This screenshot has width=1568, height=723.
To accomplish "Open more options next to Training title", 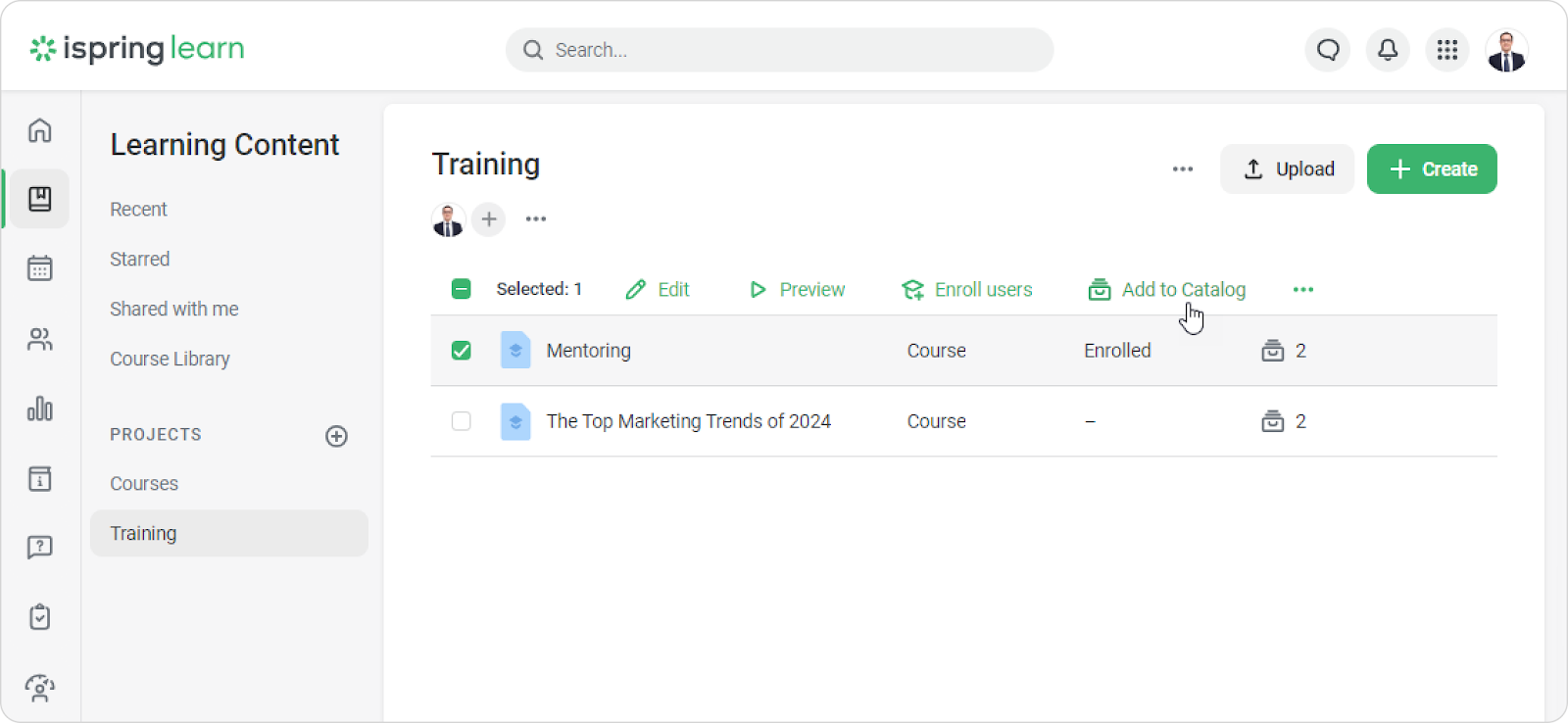I will 1183,169.
